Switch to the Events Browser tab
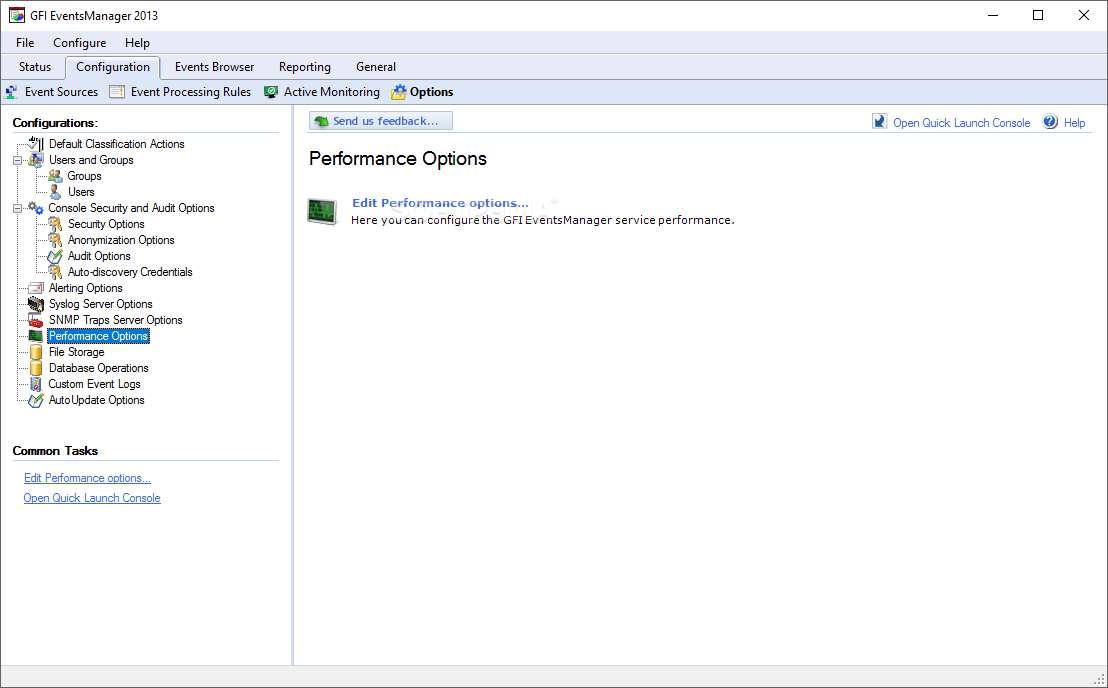The height and width of the screenshot is (688, 1108). pyautogui.click(x=214, y=67)
